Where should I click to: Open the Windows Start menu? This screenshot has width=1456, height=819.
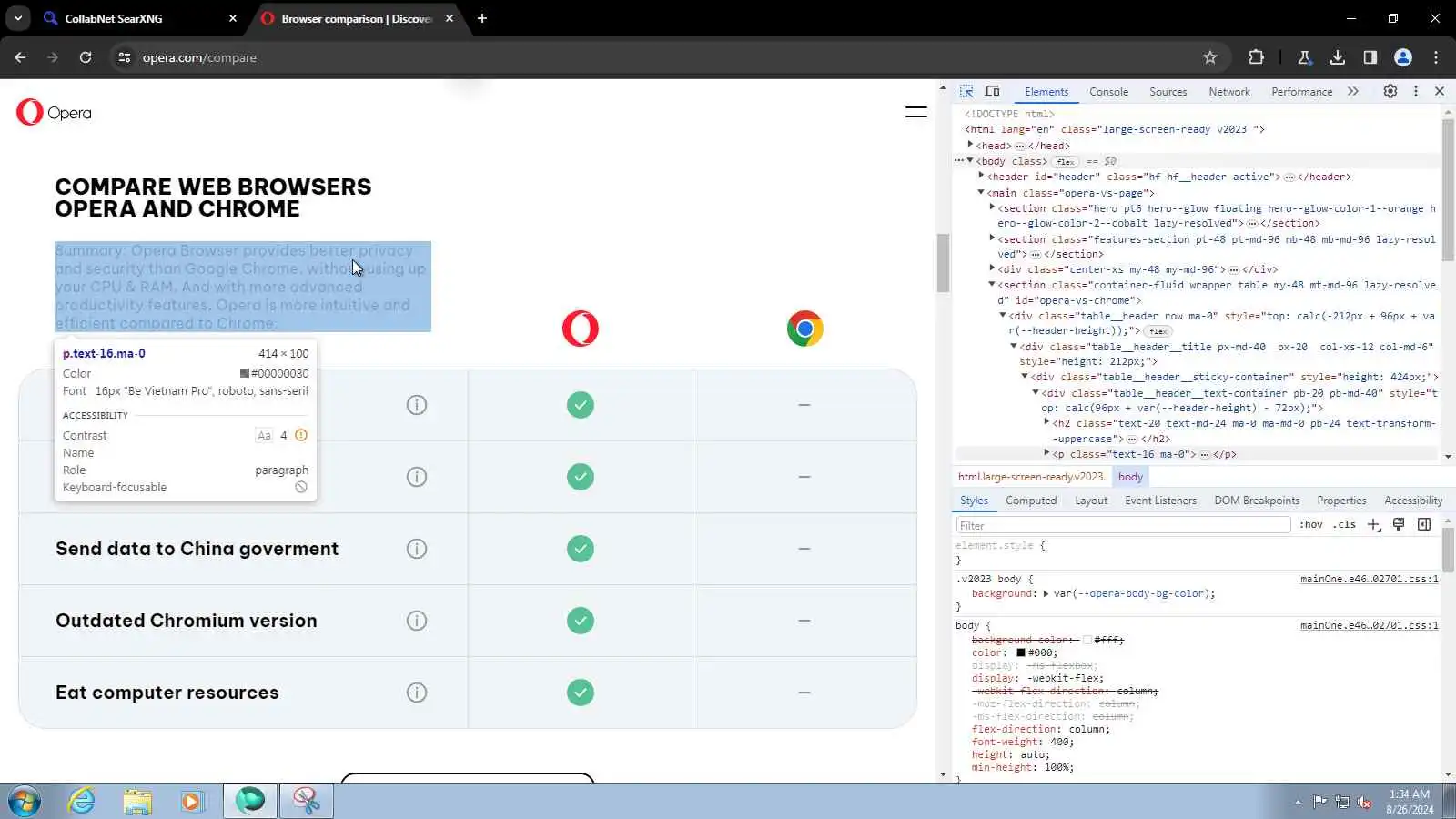point(25,802)
